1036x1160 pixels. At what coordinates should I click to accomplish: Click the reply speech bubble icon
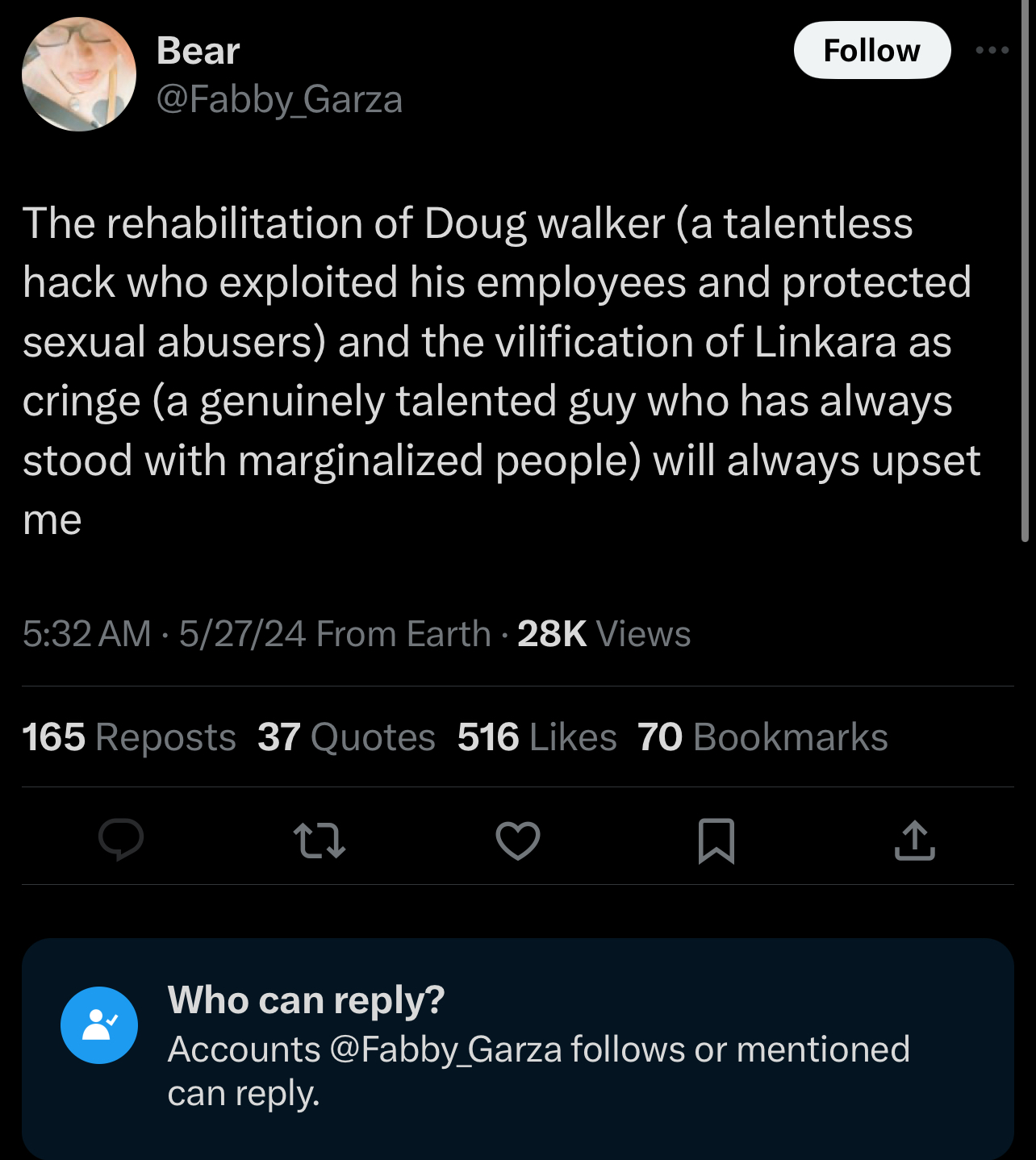click(x=121, y=841)
